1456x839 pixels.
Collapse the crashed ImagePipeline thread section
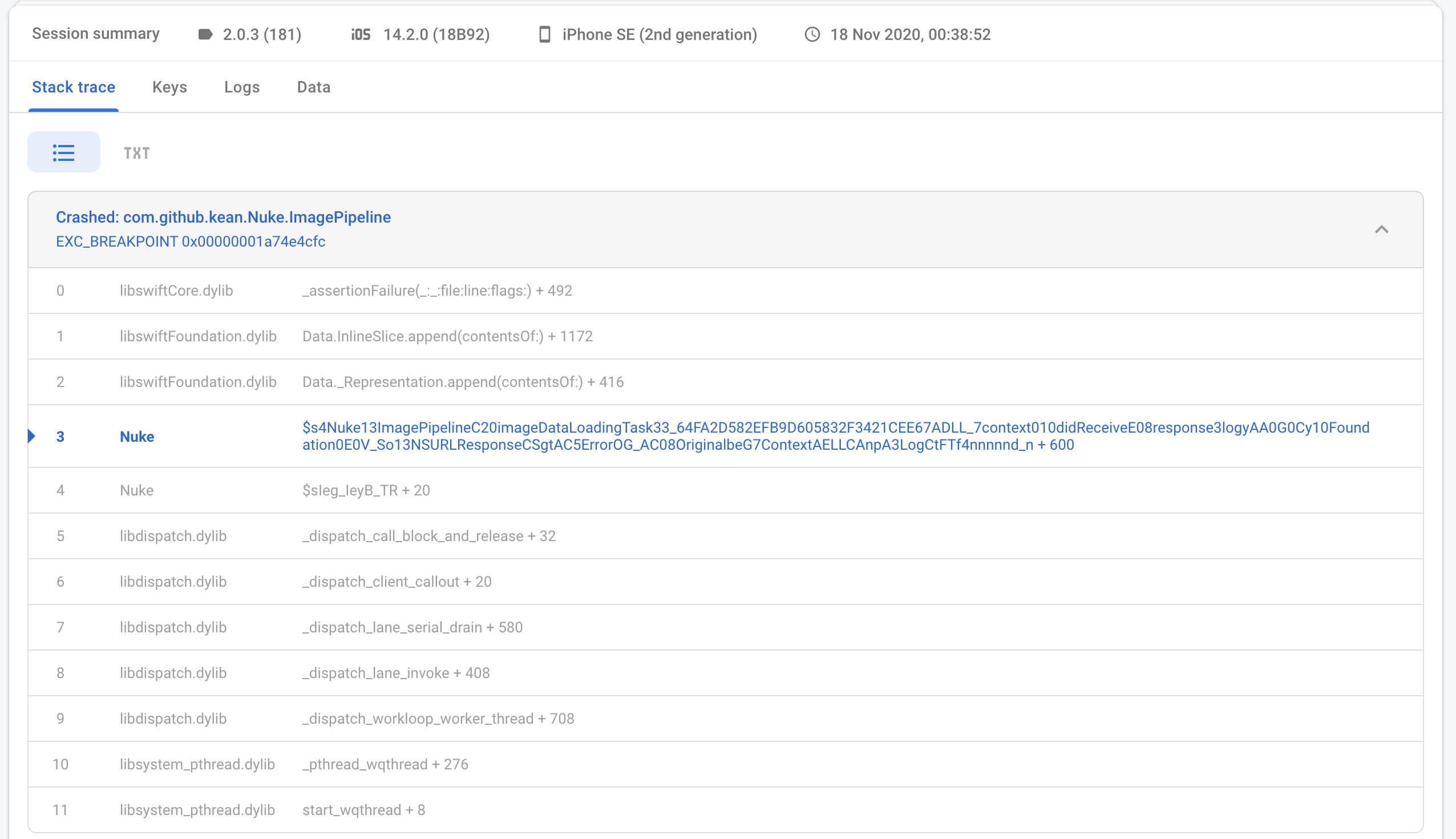[1381, 229]
